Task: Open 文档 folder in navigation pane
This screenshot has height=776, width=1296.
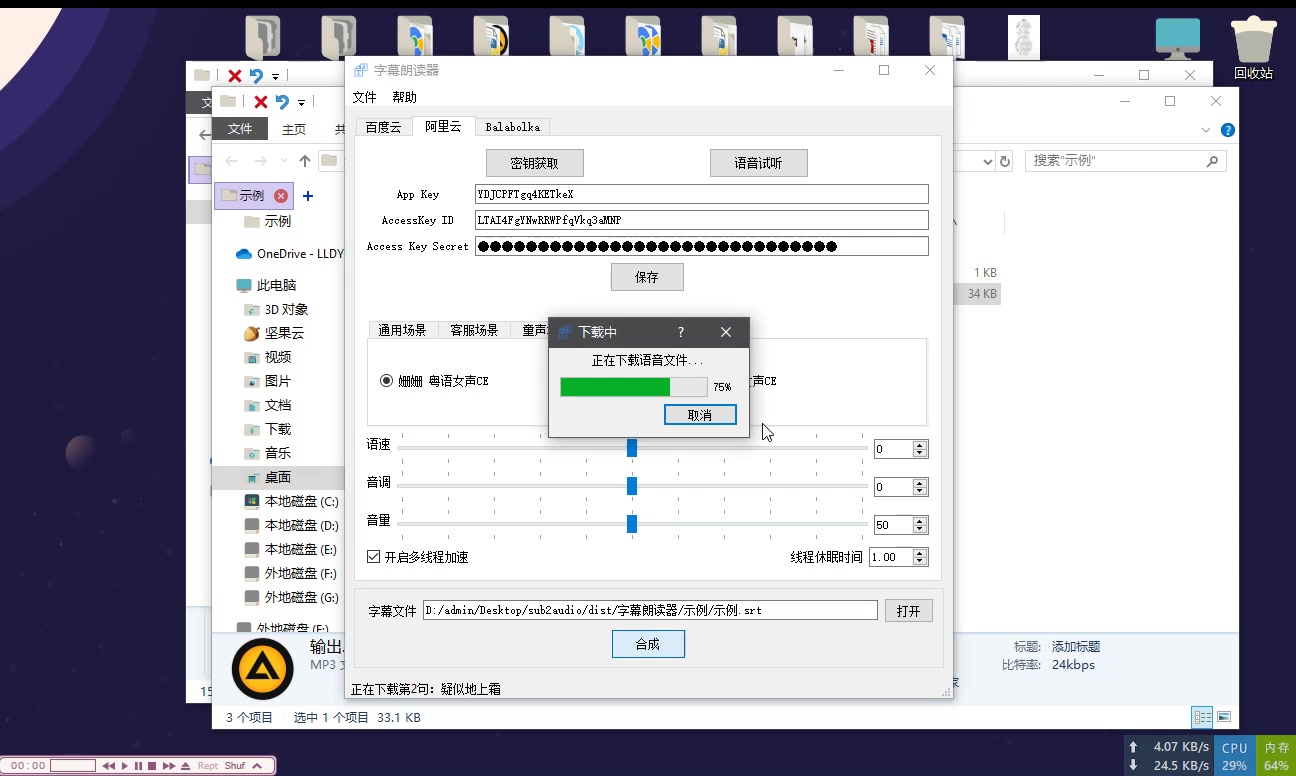Action: pyautogui.click(x=268, y=405)
